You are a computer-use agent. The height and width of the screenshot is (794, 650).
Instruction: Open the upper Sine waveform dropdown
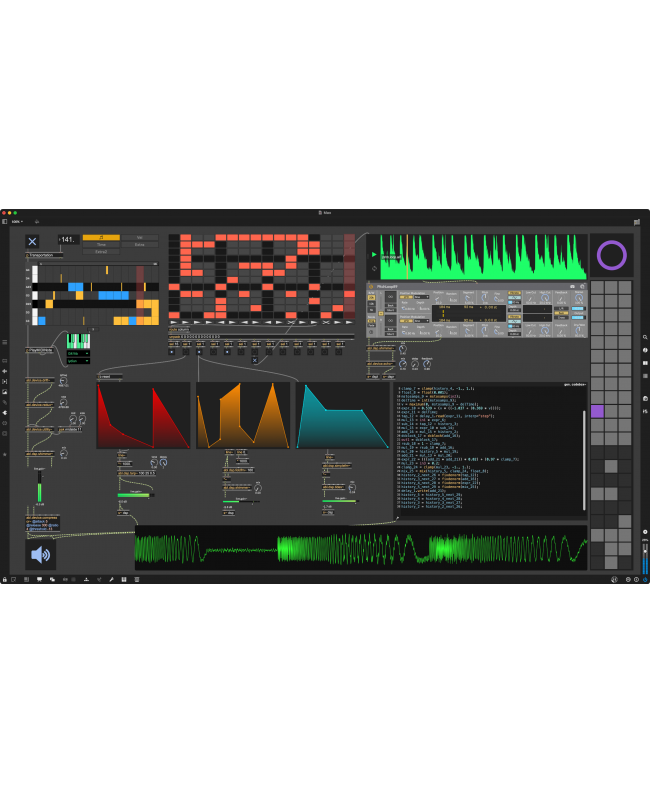point(421,297)
